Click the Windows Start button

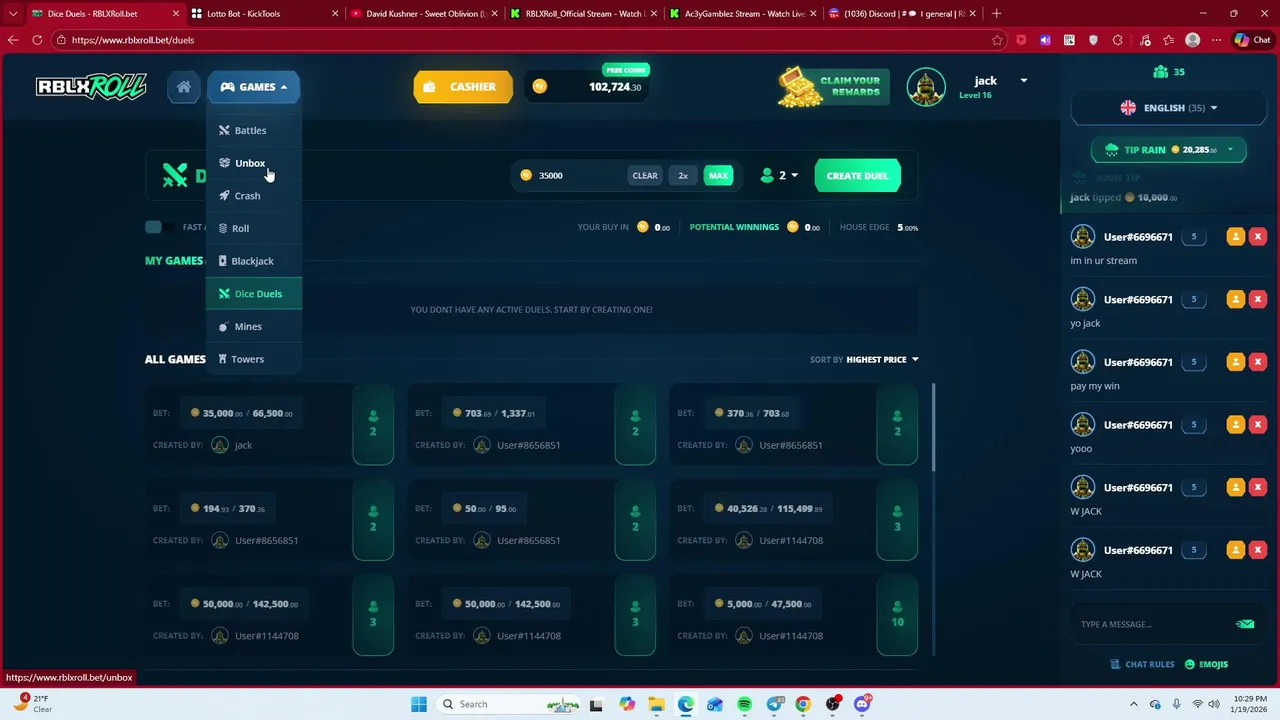click(x=419, y=704)
